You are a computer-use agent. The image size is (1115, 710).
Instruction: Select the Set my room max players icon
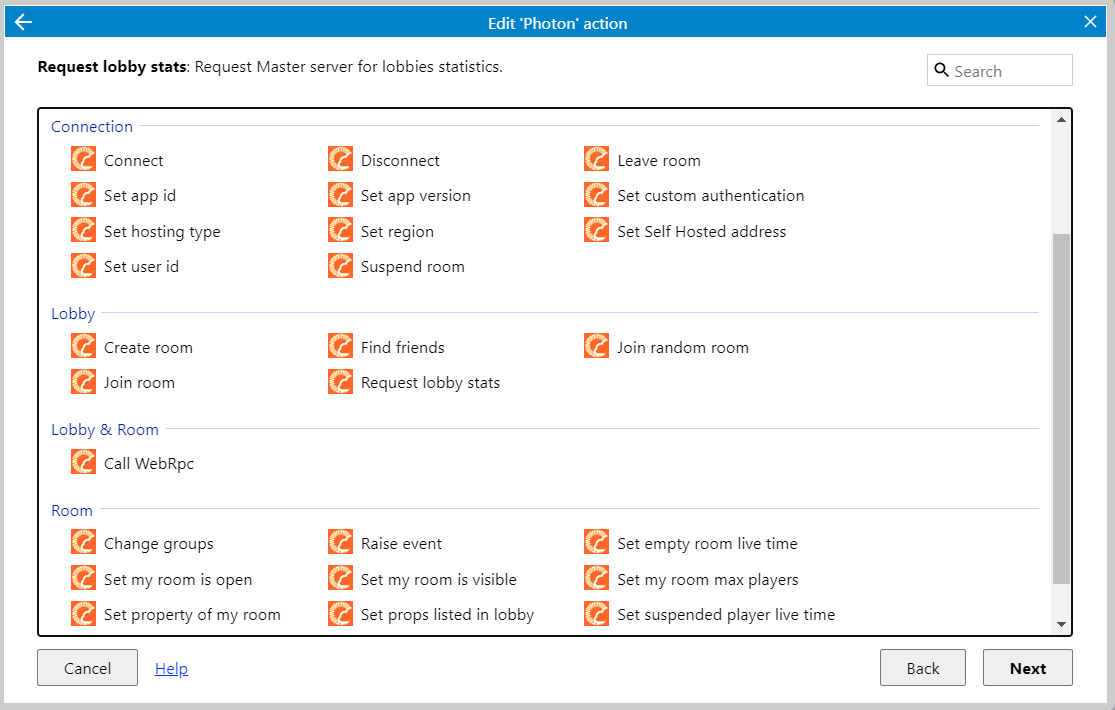click(596, 578)
